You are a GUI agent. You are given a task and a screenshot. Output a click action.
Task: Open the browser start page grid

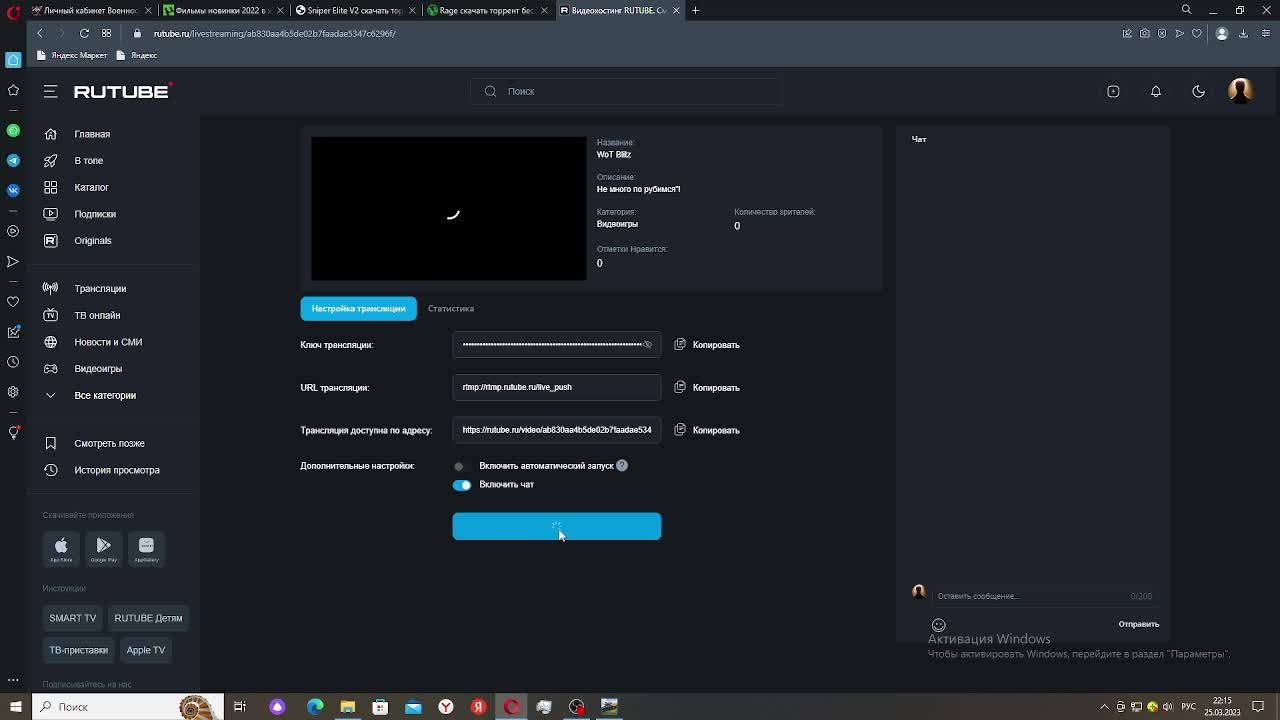(106, 33)
